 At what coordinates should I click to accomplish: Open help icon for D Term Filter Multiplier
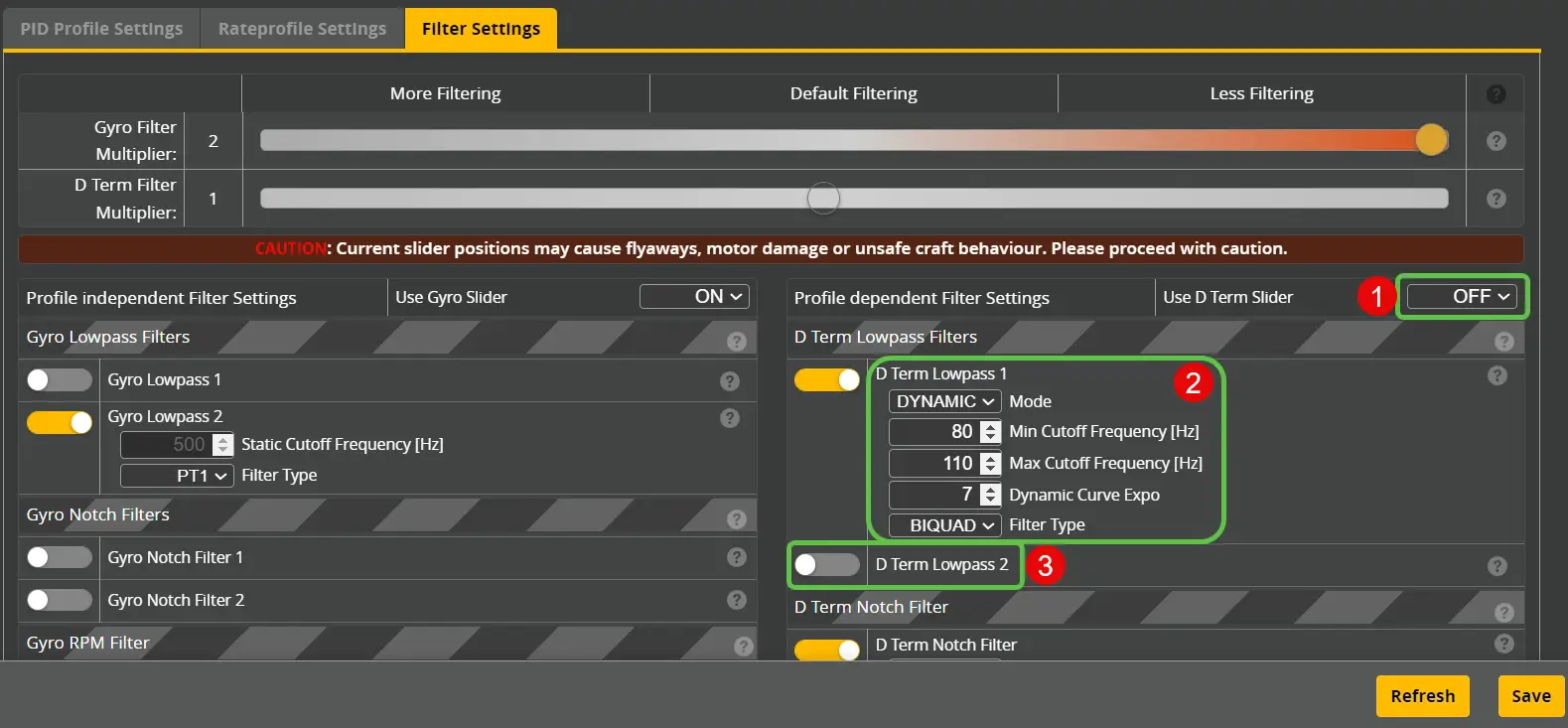coord(1496,199)
